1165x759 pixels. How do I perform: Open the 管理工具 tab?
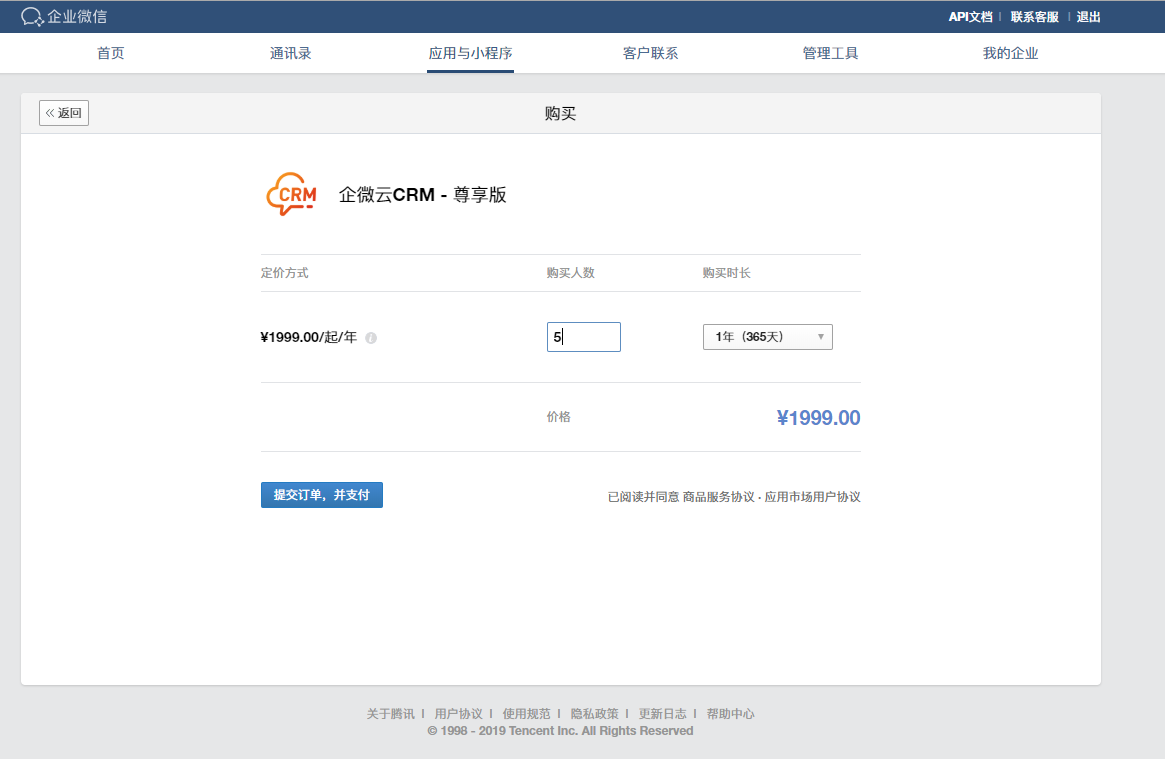click(x=830, y=53)
